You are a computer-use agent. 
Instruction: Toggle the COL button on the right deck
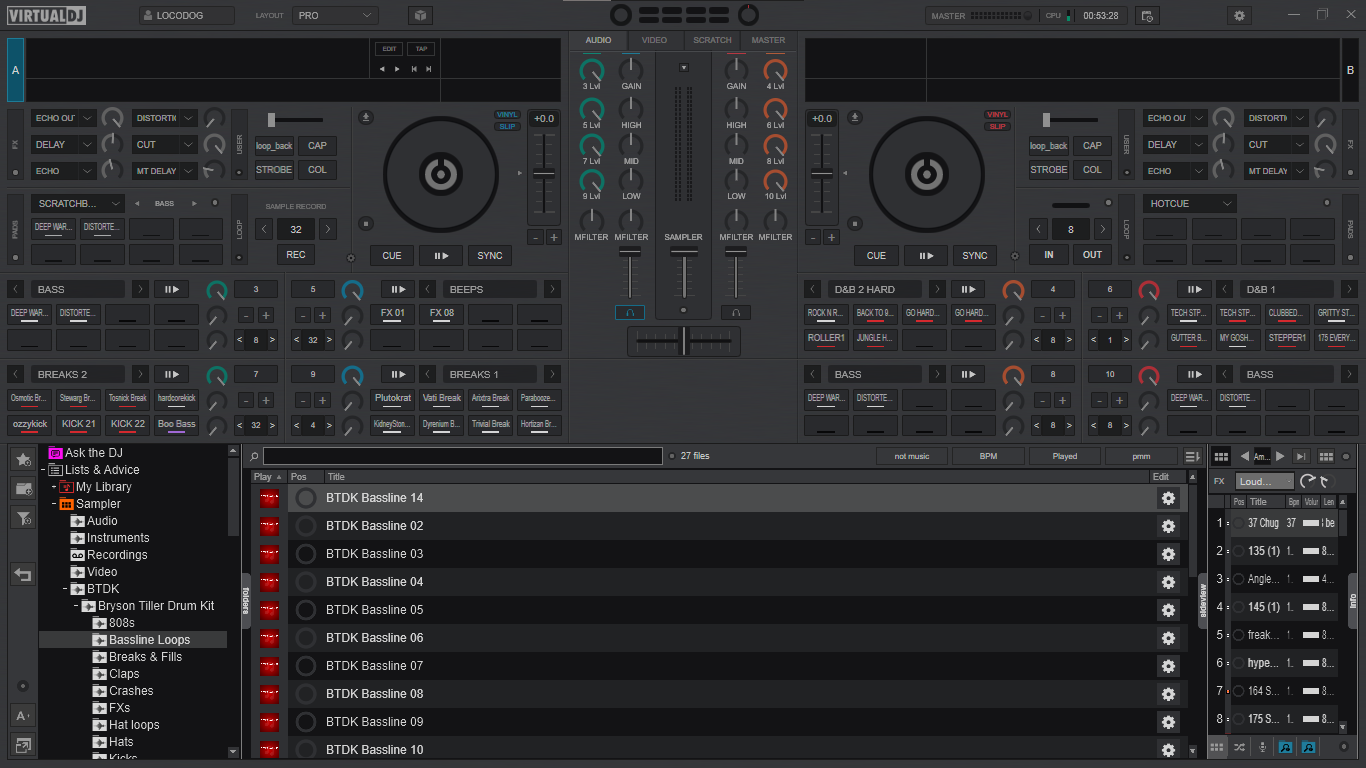point(1093,170)
